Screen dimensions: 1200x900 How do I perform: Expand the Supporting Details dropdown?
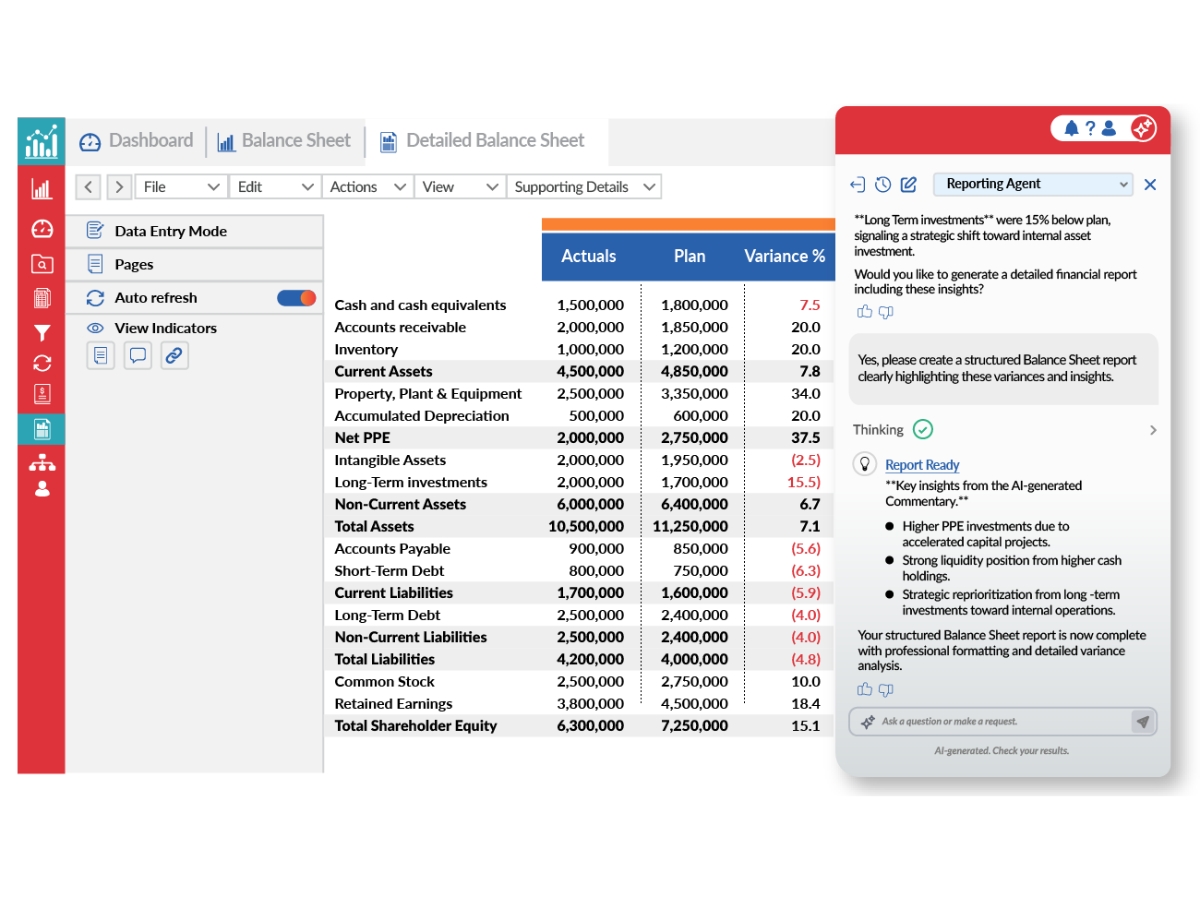pos(584,187)
